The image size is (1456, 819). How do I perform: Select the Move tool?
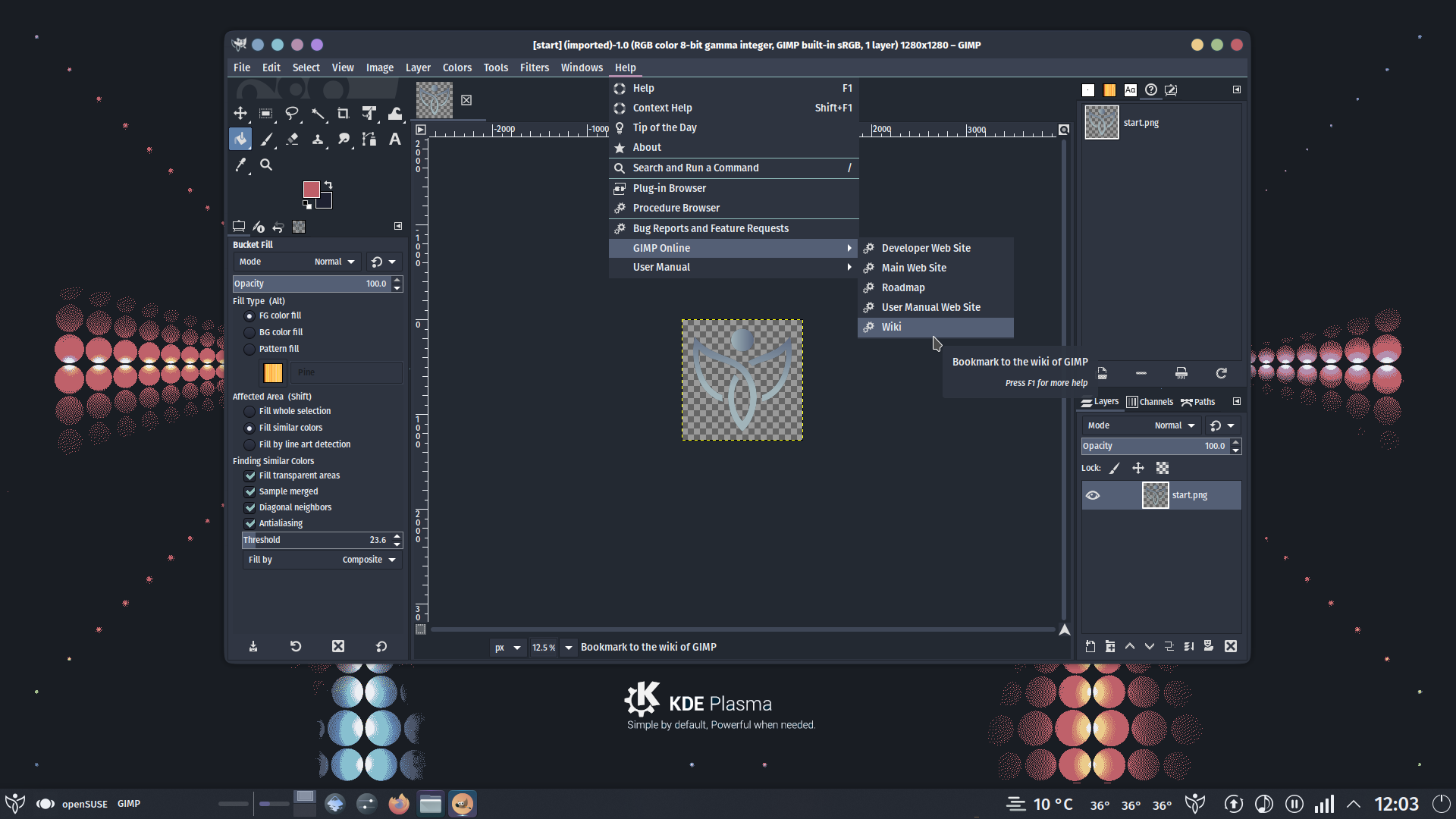point(240,114)
